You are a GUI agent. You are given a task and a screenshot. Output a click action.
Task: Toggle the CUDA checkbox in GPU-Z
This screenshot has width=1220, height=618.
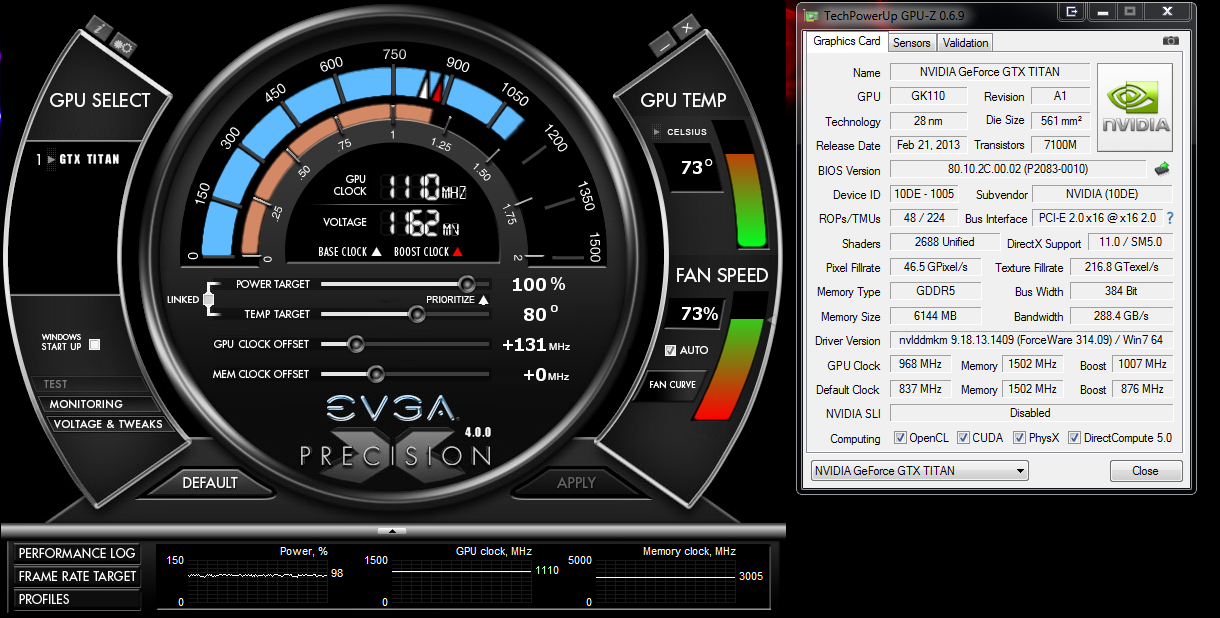[x=964, y=438]
